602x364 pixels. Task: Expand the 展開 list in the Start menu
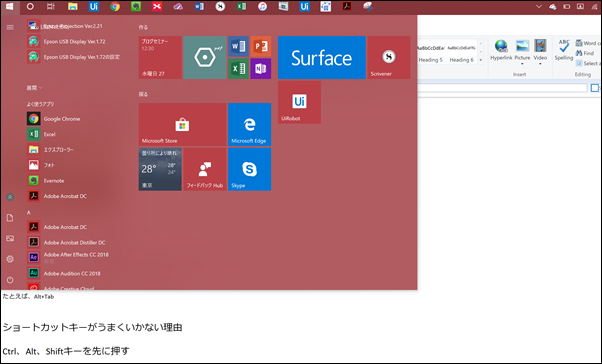tap(35, 88)
